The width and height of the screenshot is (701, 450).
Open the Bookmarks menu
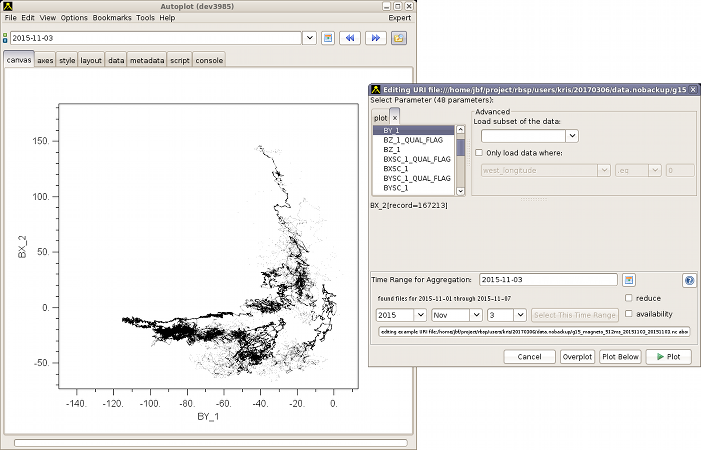coord(111,18)
